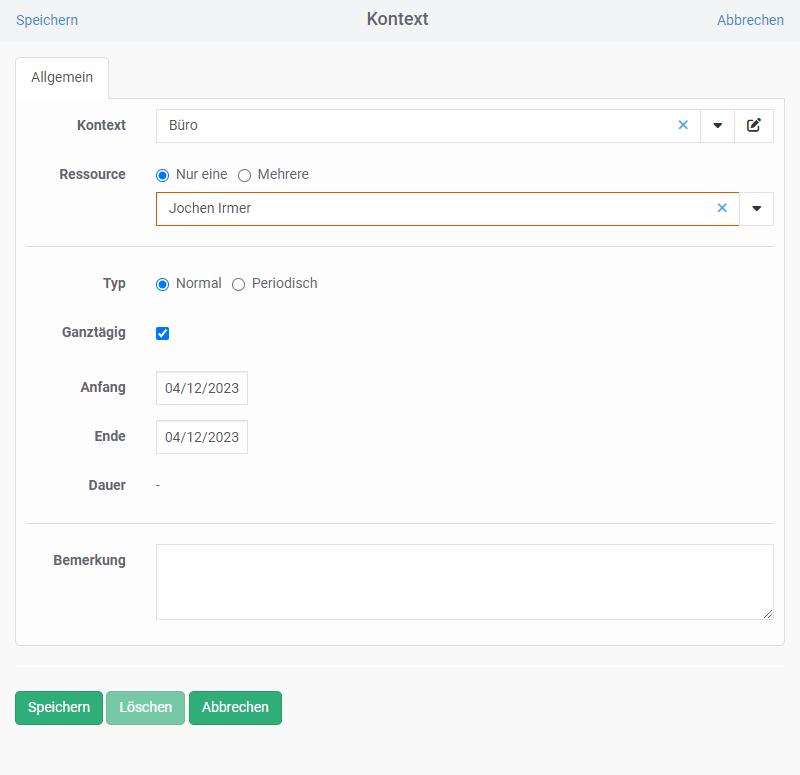The height and width of the screenshot is (775, 800).
Task: Choose the 'Mehrere' resource option
Action: 244,175
